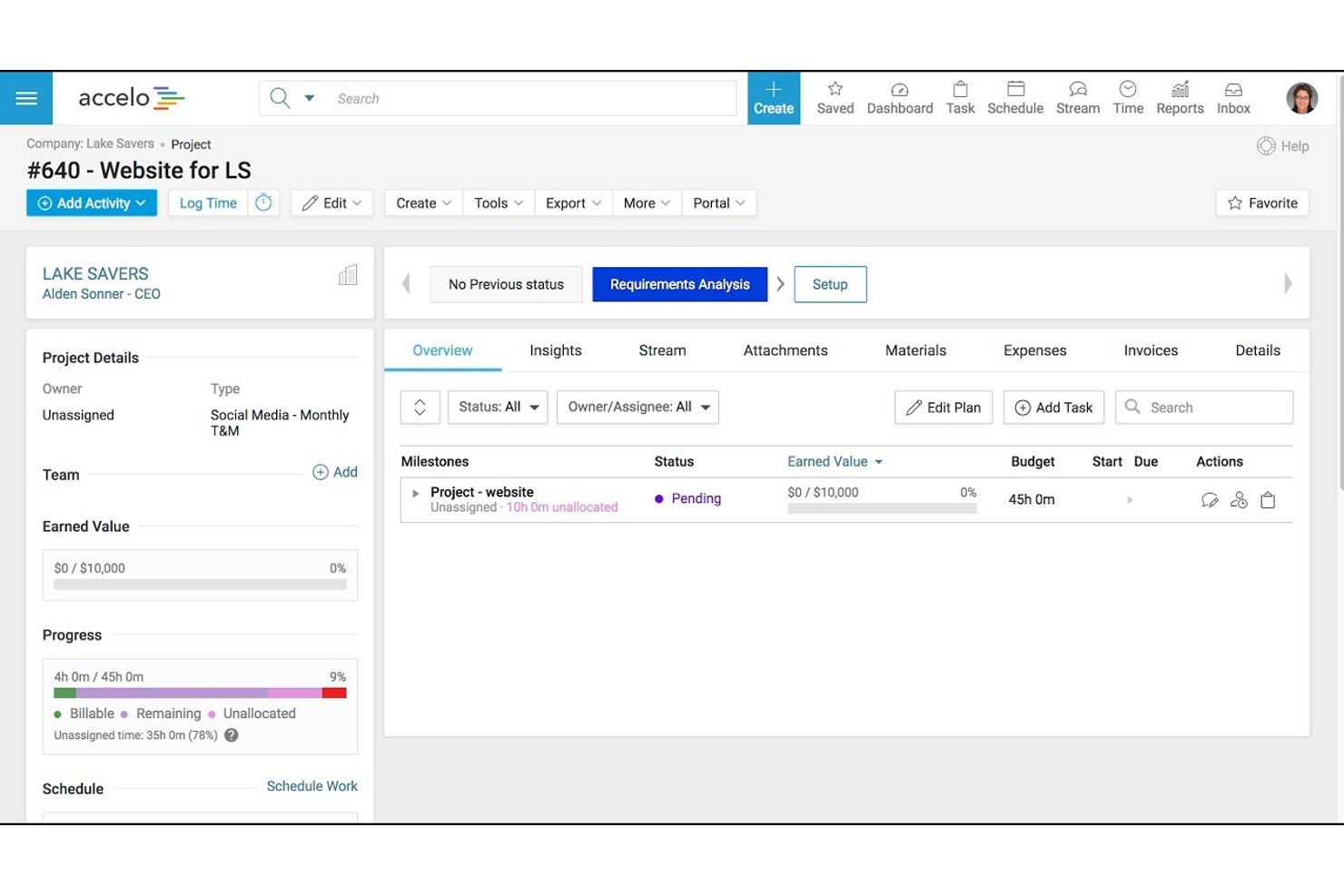Image resolution: width=1344 pixels, height=896 pixels.
Task: Advance status to Setup
Action: pyautogui.click(x=830, y=284)
